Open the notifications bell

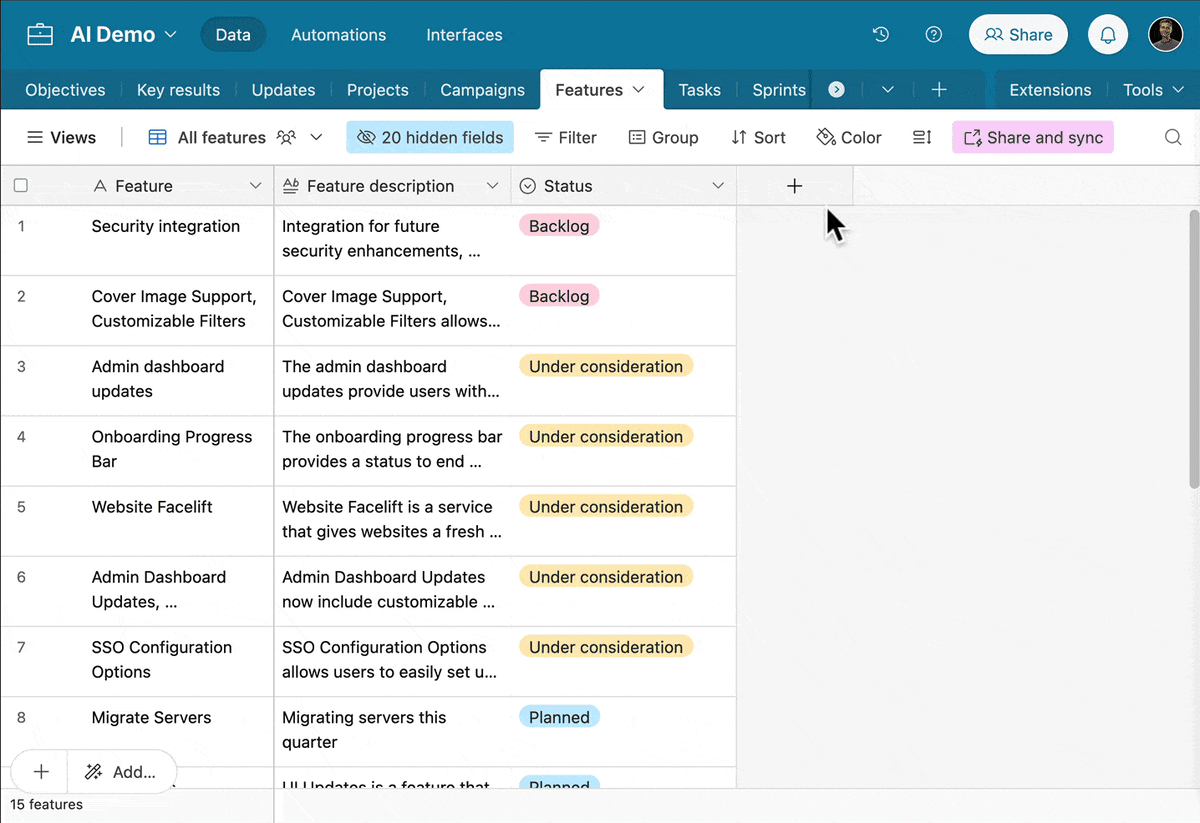(1107, 34)
